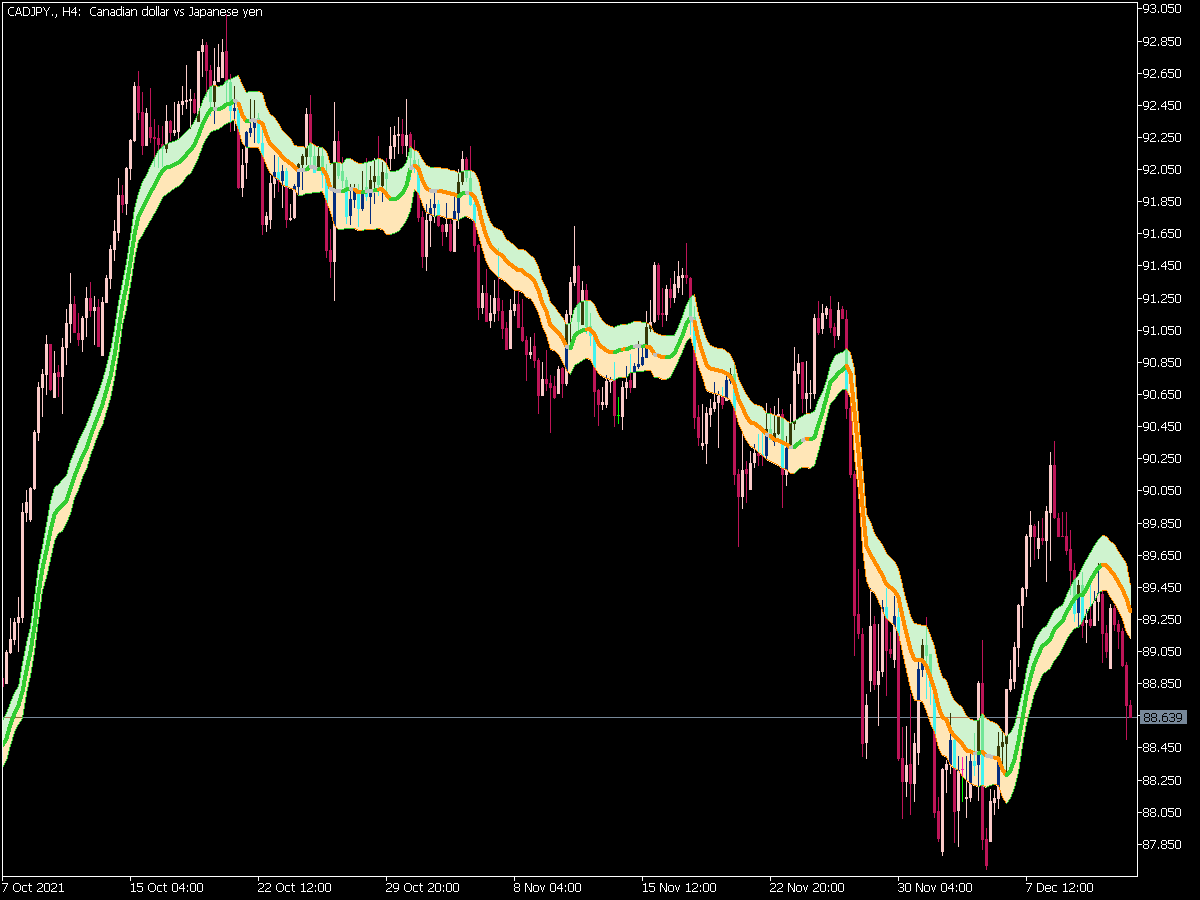The width and height of the screenshot is (1200, 900).
Task: Click the 91.050 price axis label
Action: [x=1163, y=331]
